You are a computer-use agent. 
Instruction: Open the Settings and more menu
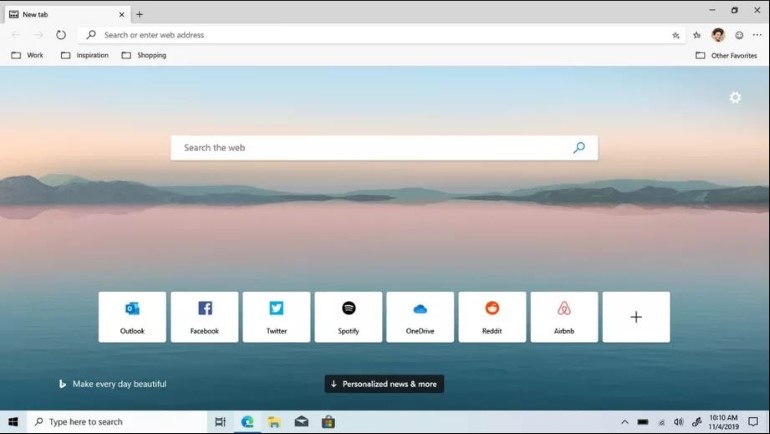coord(757,35)
